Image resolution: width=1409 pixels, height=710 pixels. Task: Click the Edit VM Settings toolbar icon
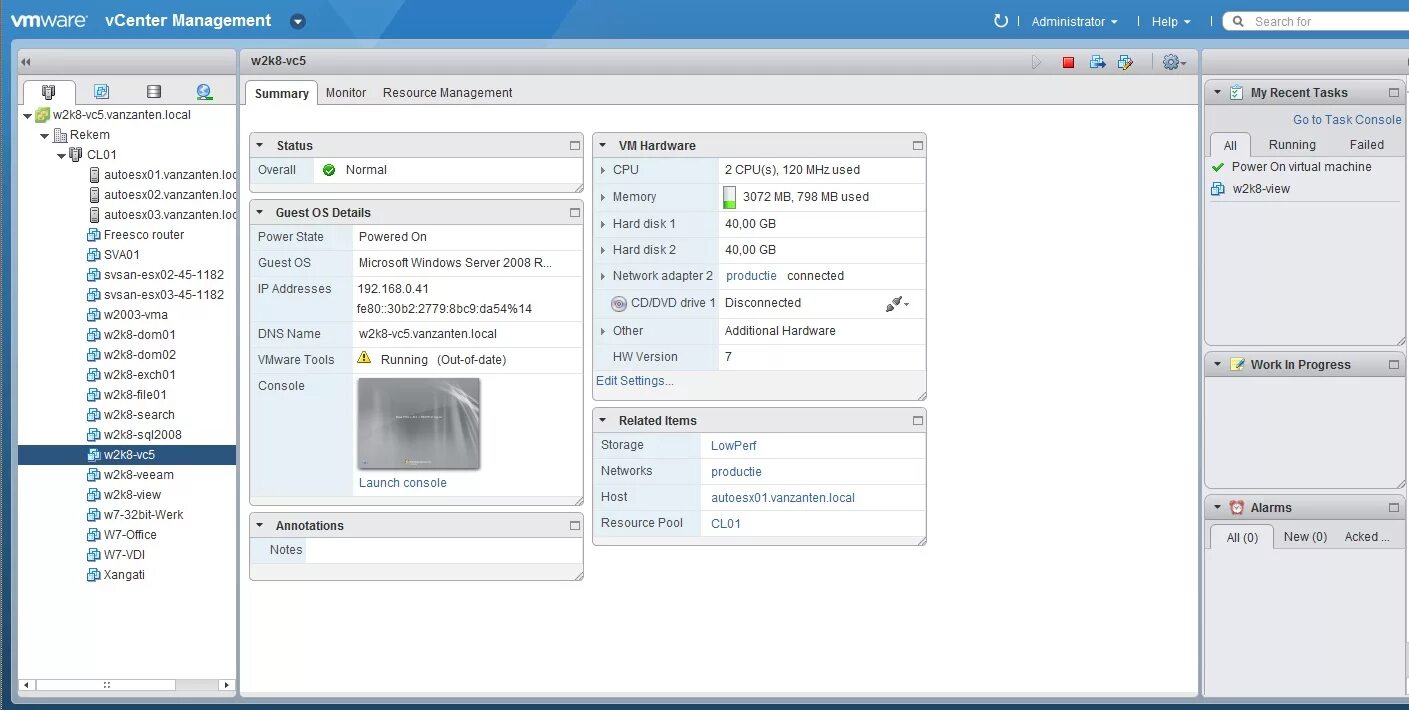[x=1126, y=61]
